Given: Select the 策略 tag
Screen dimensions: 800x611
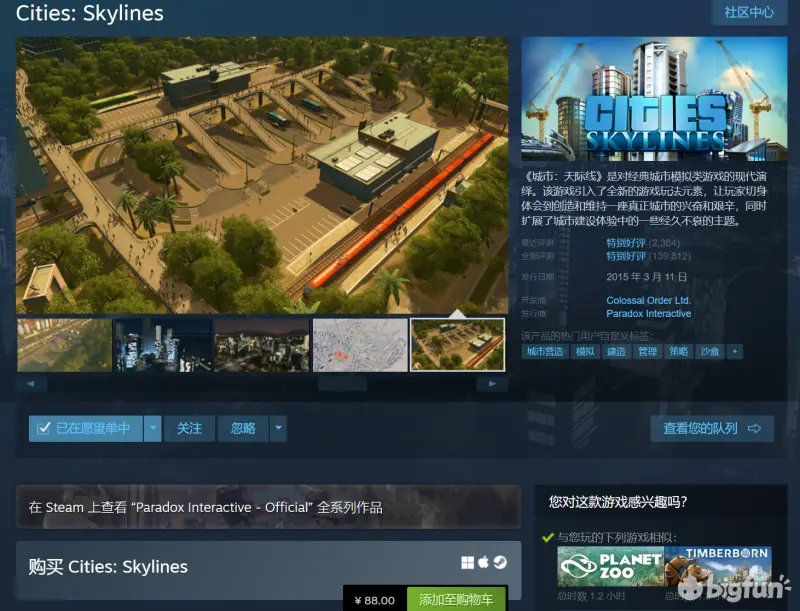Looking at the screenshot, I should pyautogui.click(x=679, y=351).
